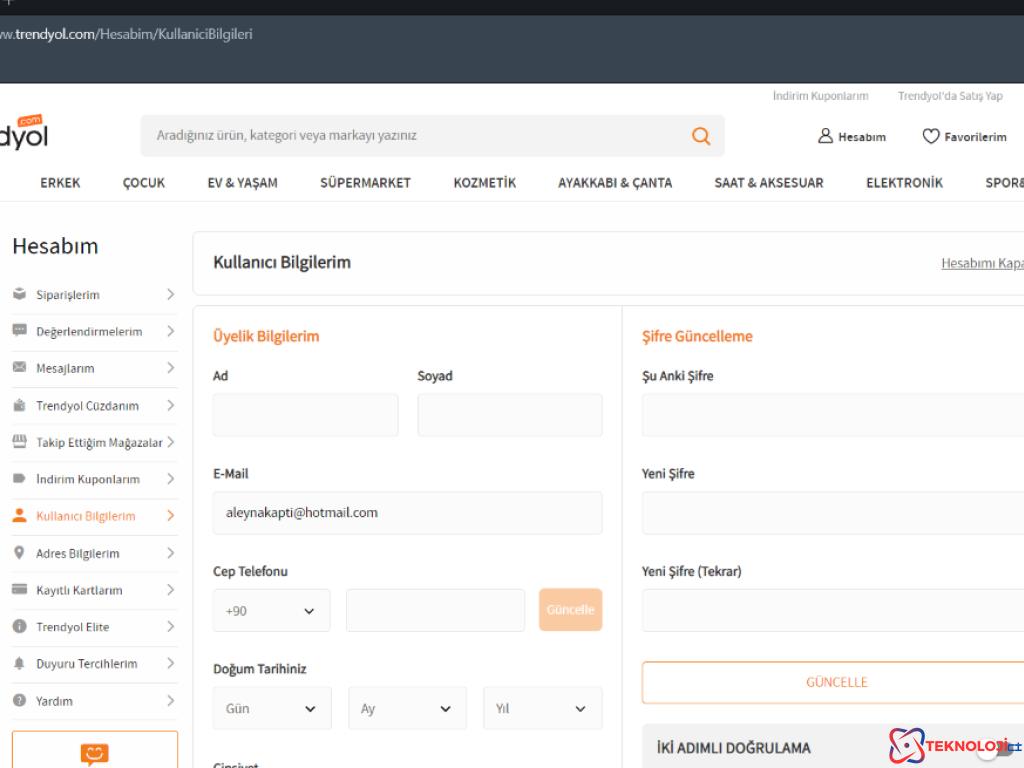Open Değerlendirmelerim in the account sidebar
The width and height of the screenshot is (1024, 768).
click(x=90, y=332)
